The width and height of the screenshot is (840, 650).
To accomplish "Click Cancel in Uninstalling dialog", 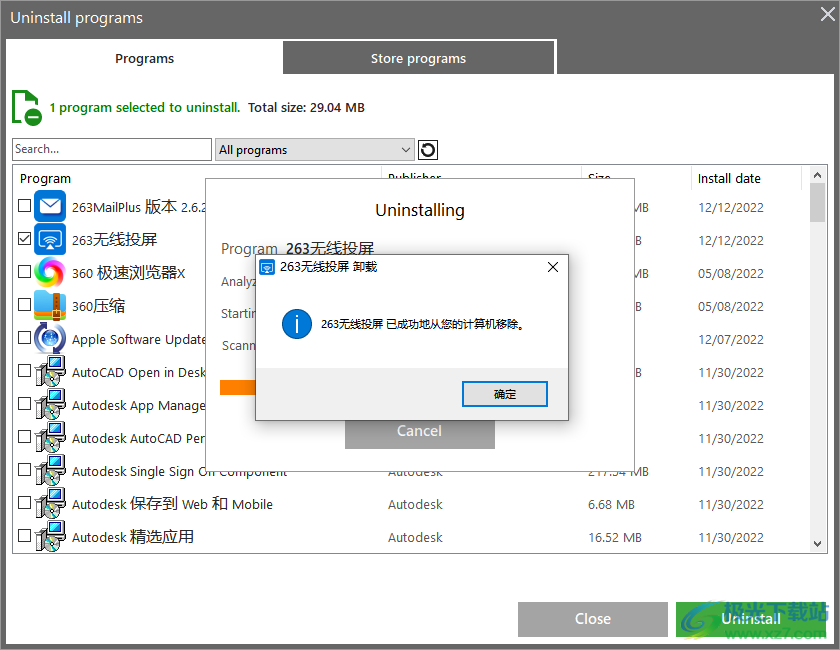I will (x=419, y=433).
